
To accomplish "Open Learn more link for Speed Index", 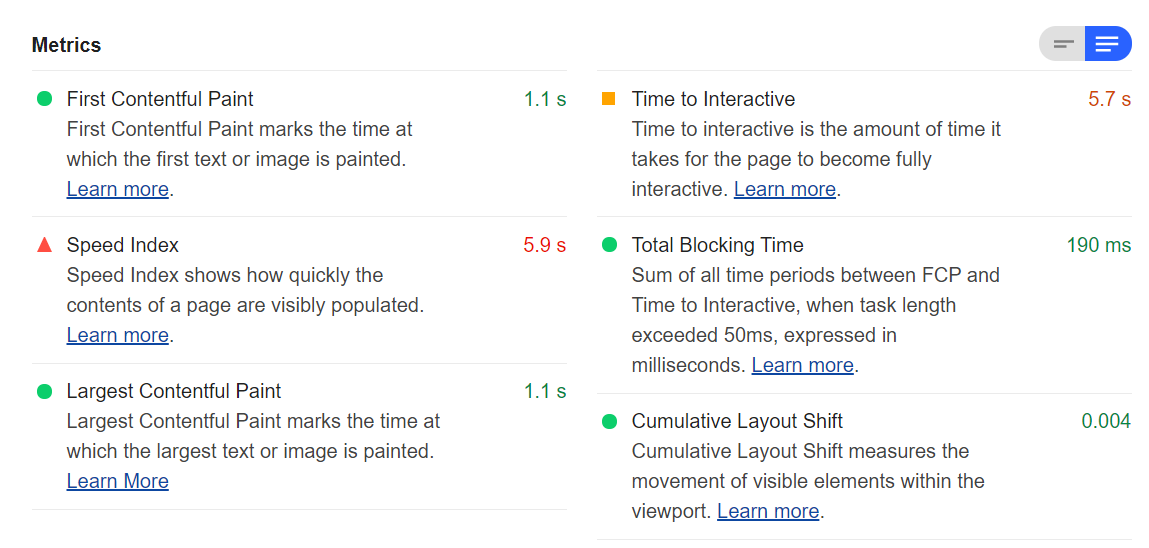I will 117,335.
